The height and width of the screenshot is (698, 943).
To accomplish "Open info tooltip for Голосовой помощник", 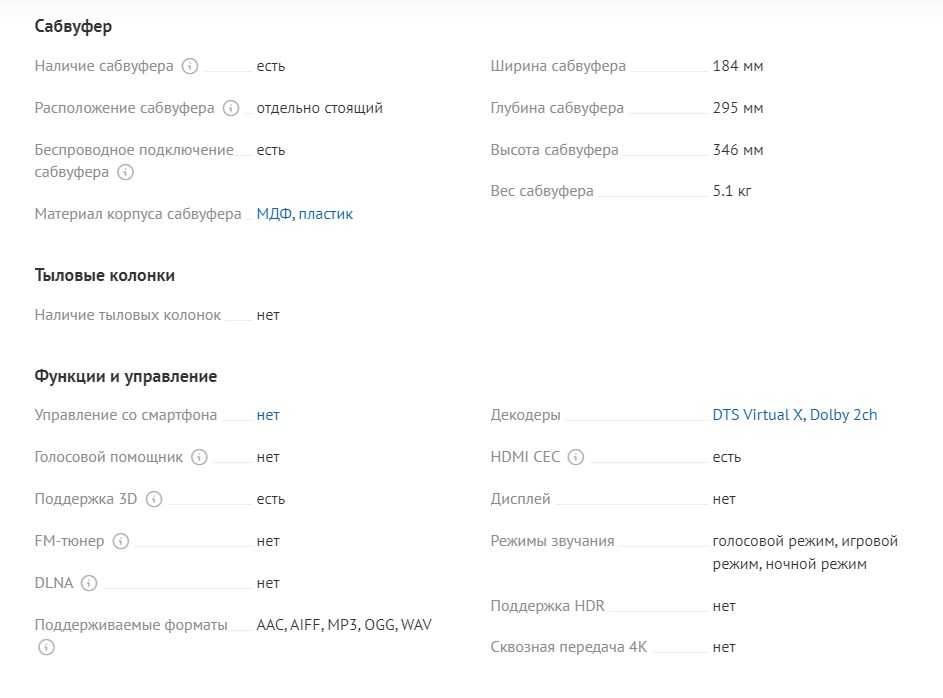I will point(199,458).
